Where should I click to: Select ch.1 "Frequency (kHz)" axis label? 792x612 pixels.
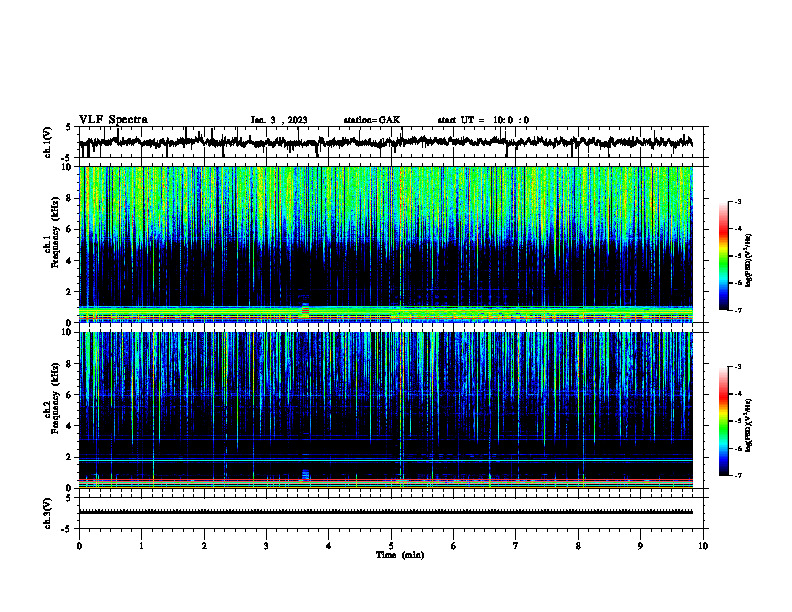tap(55, 233)
